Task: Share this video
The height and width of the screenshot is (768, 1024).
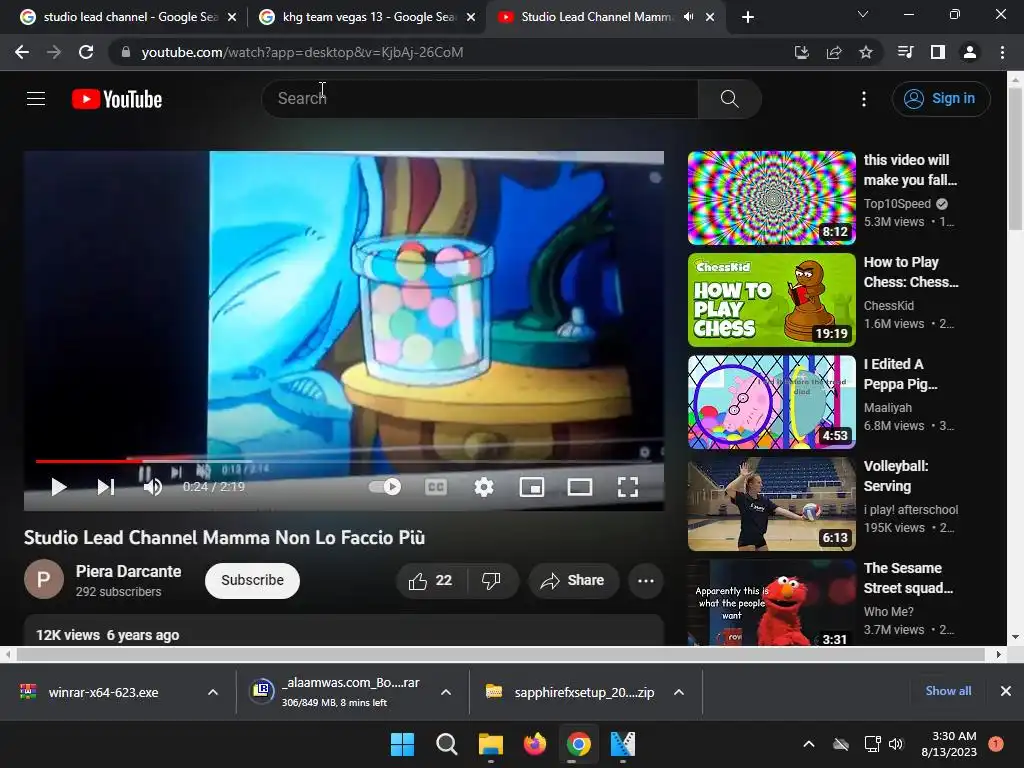Action: tap(573, 581)
